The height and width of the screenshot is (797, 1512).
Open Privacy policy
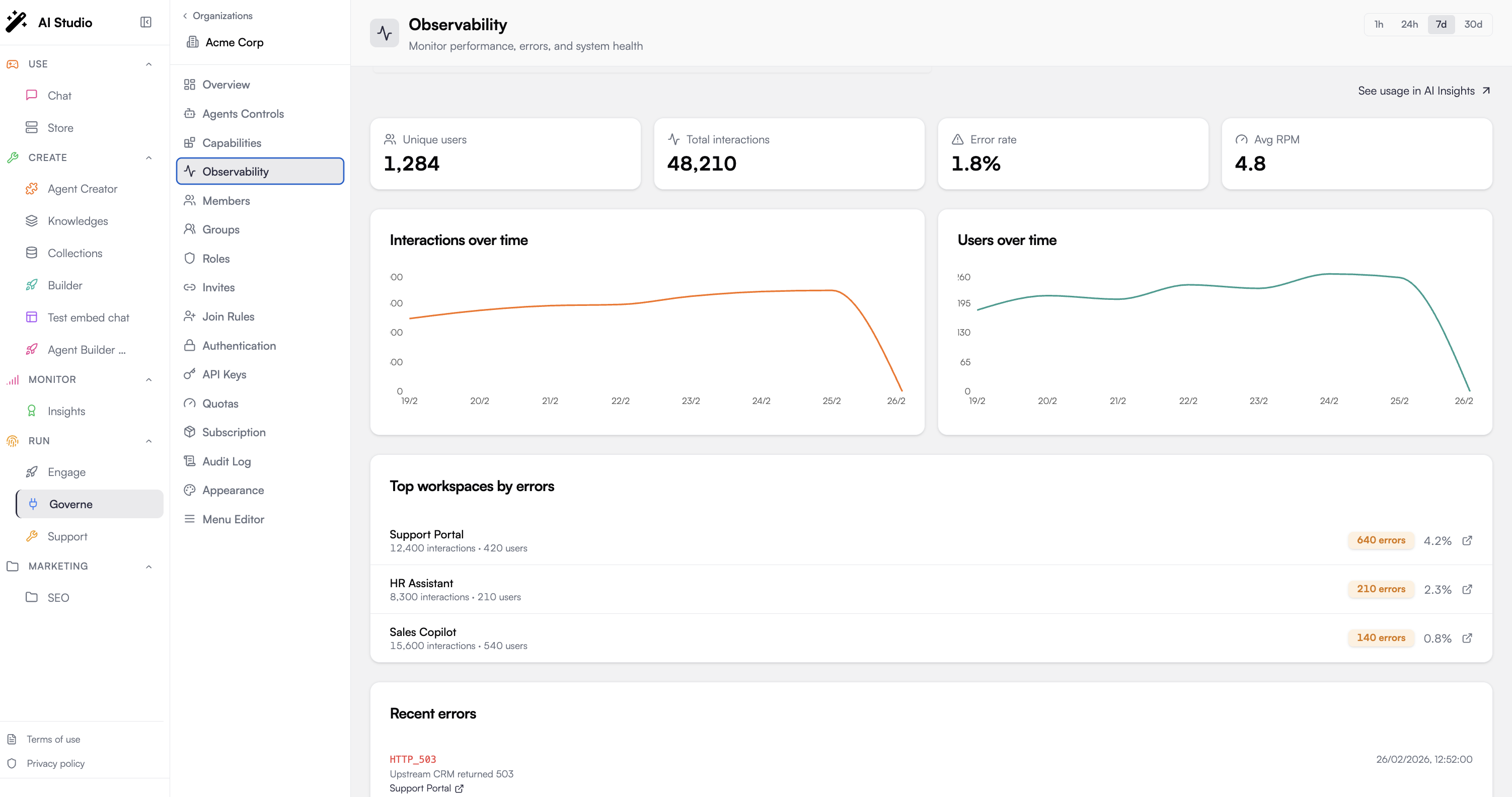pyautogui.click(x=56, y=764)
